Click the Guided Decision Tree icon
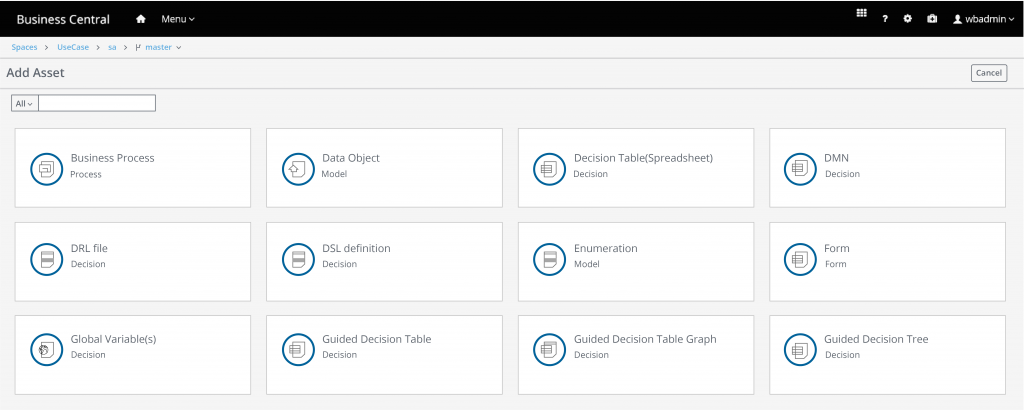 (799, 349)
